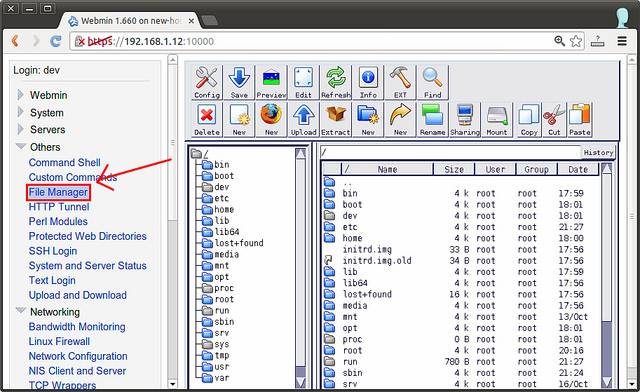Open the Info toolbar icon
This screenshot has width=640, height=392.
pos(368,82)
